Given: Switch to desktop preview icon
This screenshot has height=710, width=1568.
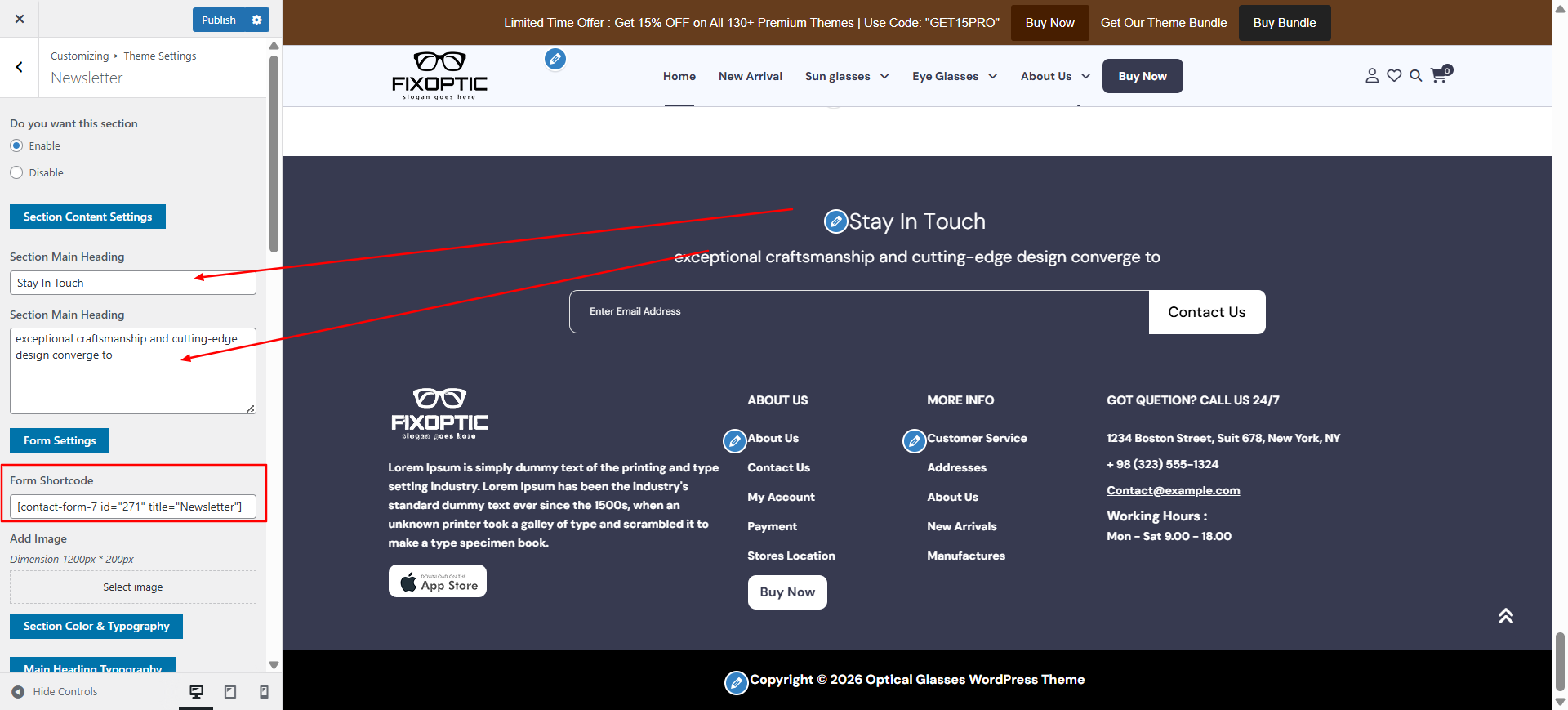Looking at the screenshot, I should [x=196, y=692].
